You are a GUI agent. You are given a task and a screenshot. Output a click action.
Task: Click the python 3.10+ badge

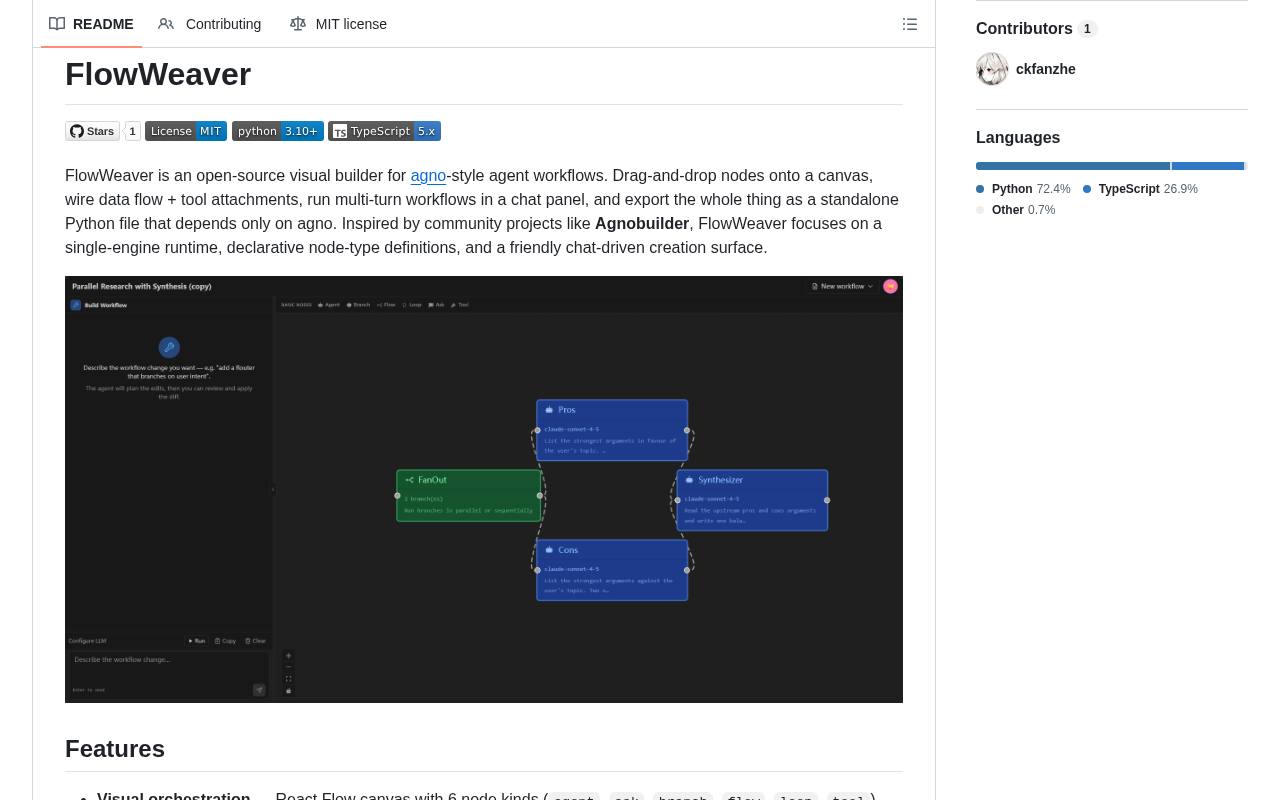[x=278, y=131]
